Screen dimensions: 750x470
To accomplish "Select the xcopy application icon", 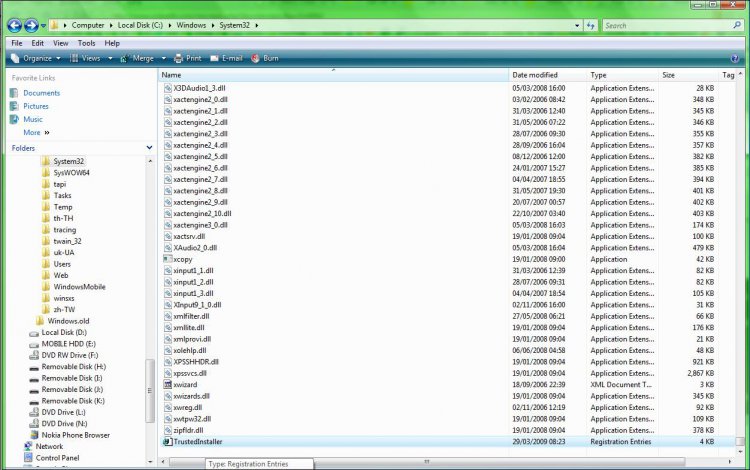I will click(x=167, y=259).
